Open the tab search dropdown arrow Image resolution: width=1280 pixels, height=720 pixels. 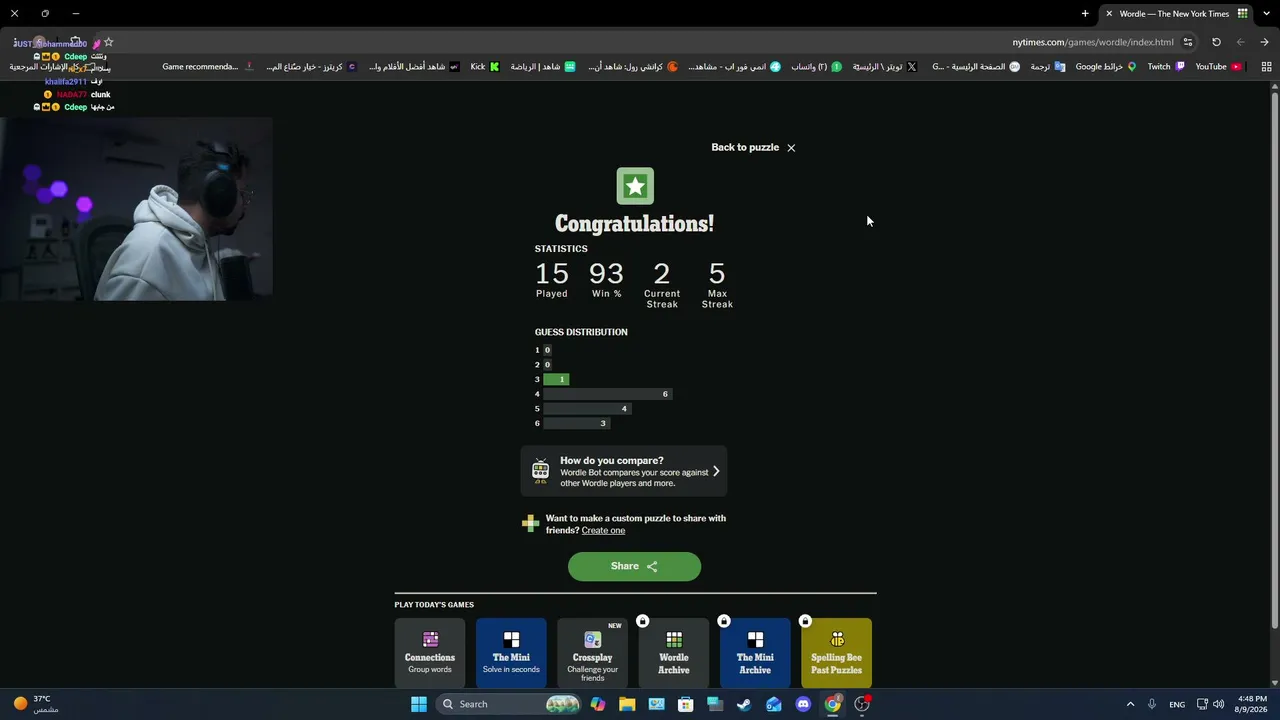pos(1266,14)
